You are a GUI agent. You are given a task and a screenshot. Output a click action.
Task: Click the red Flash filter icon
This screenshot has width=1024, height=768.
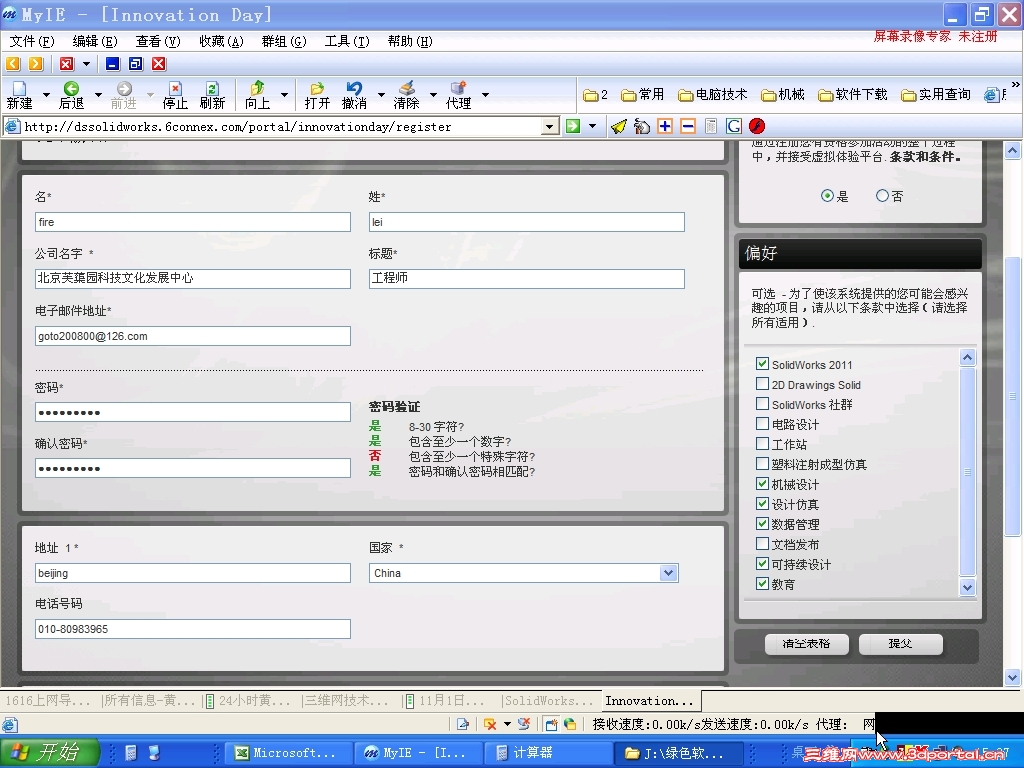(757, 126)
